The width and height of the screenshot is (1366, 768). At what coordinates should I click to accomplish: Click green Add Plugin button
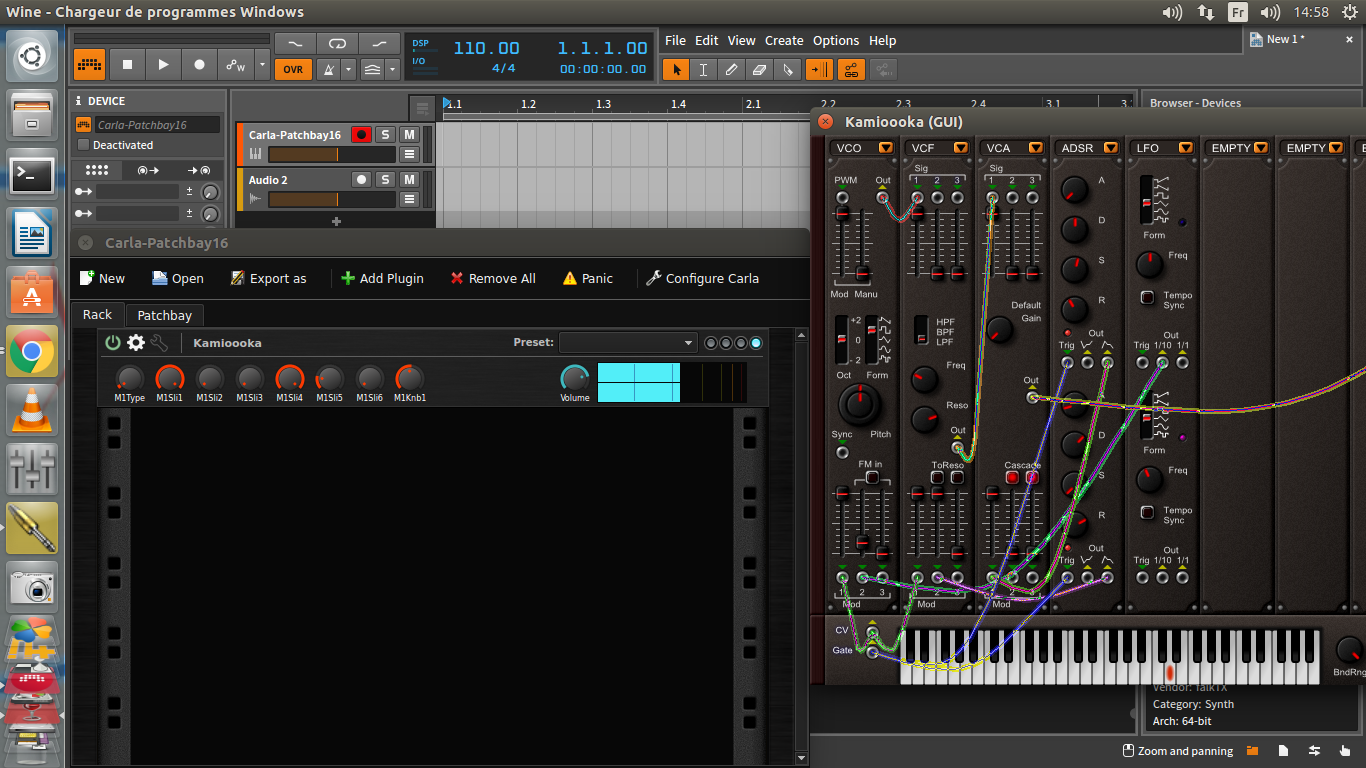tap(382, 278)
